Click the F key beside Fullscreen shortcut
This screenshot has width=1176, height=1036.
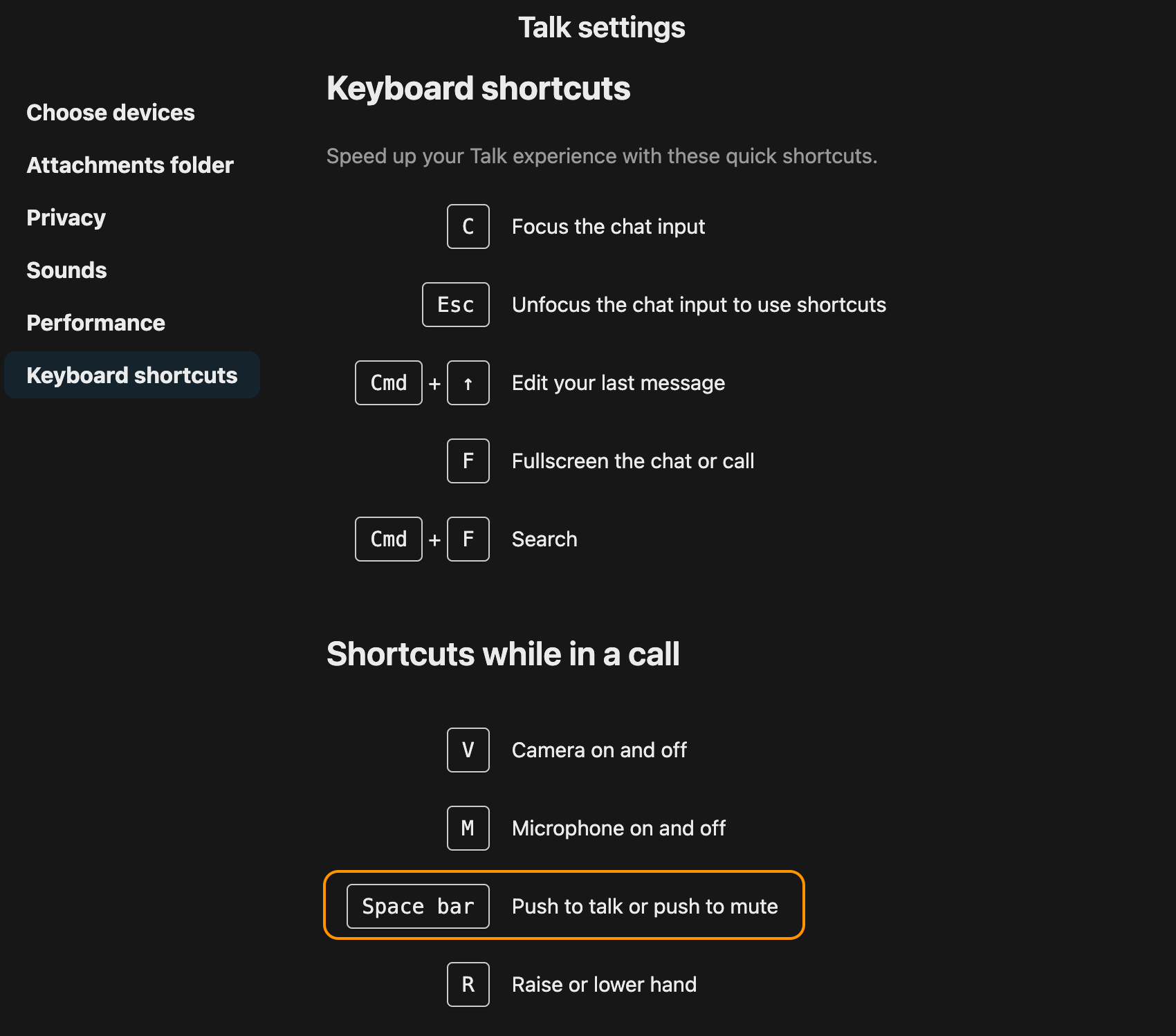click(x=468, y=461)
